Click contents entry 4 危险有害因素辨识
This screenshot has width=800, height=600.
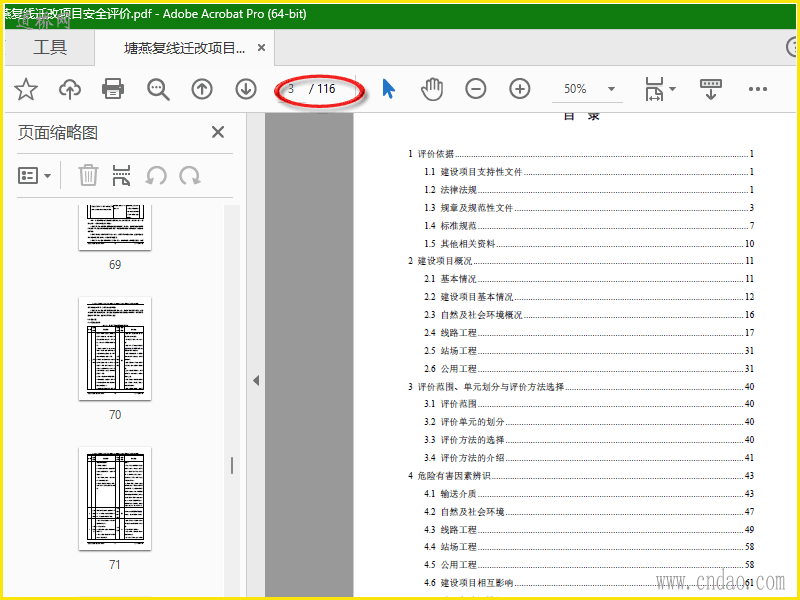point(581,476)
